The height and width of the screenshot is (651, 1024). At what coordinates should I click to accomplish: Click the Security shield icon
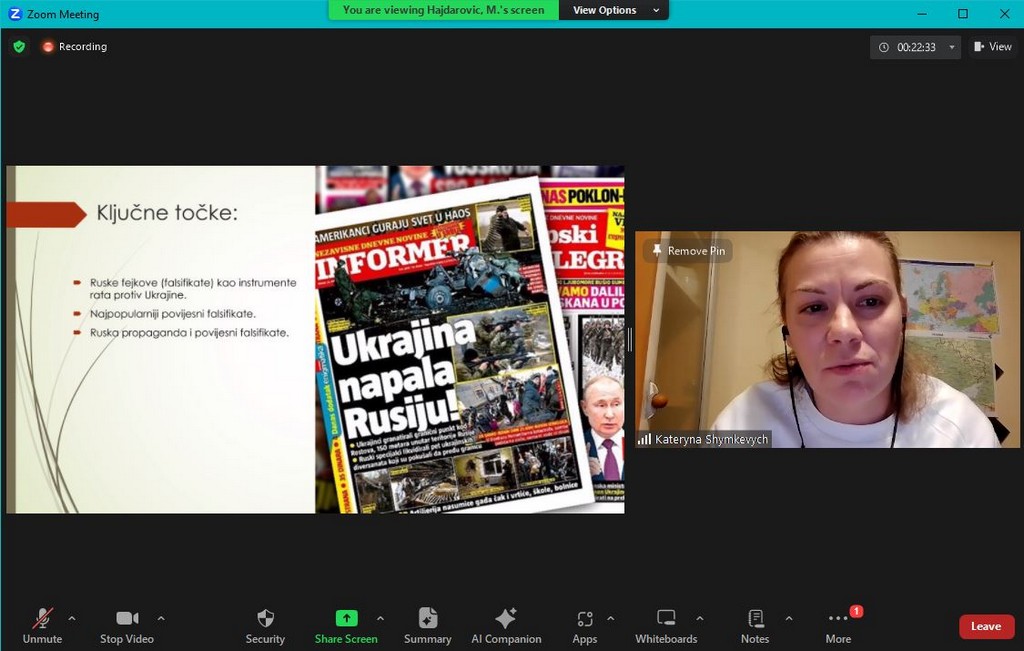point(265,619)
